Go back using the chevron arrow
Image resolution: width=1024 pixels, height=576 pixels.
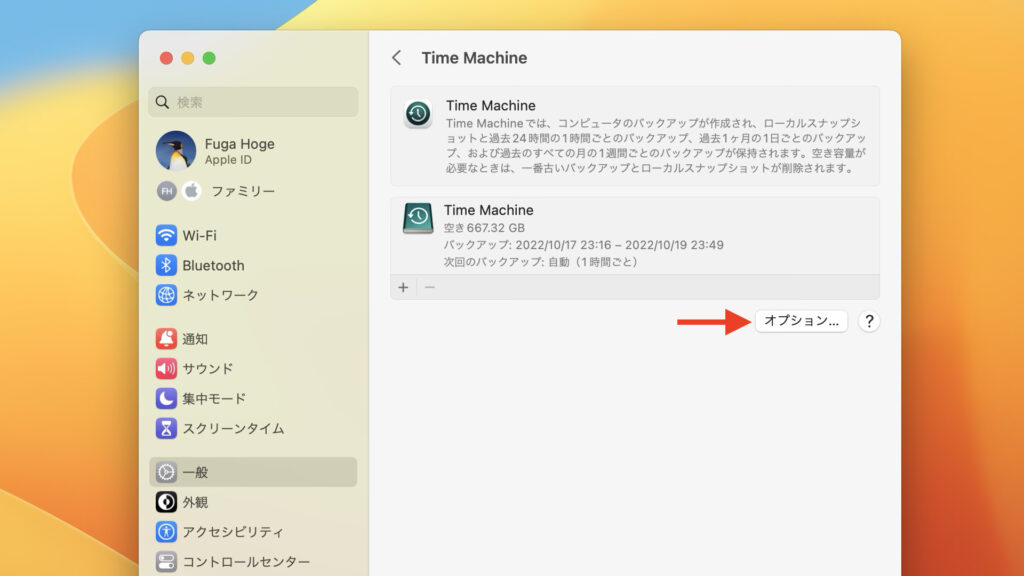pos(397,57)
